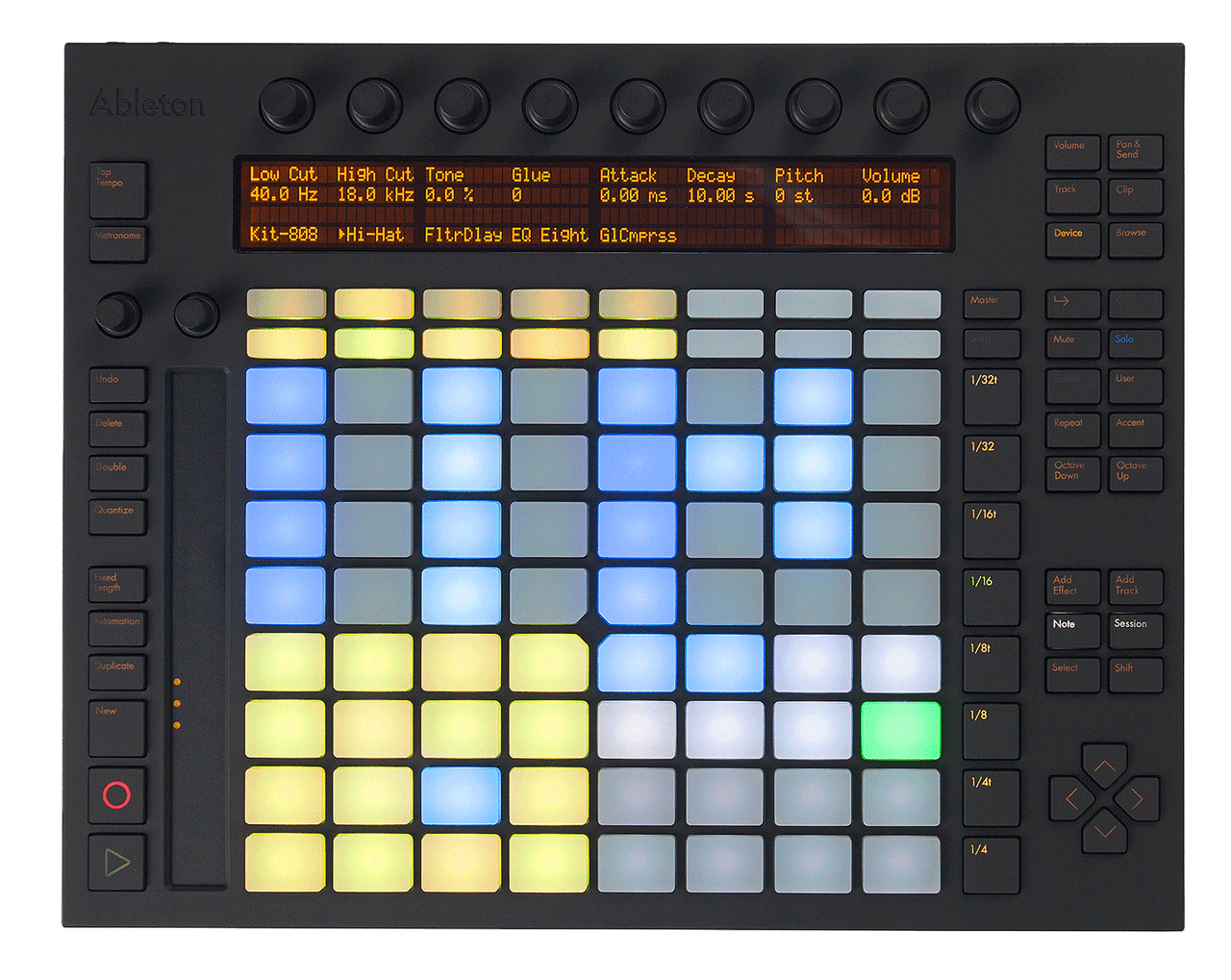Choose the 1/8 repeat rate button
The image size is (1231, 980).
click(x=992, y=732)
